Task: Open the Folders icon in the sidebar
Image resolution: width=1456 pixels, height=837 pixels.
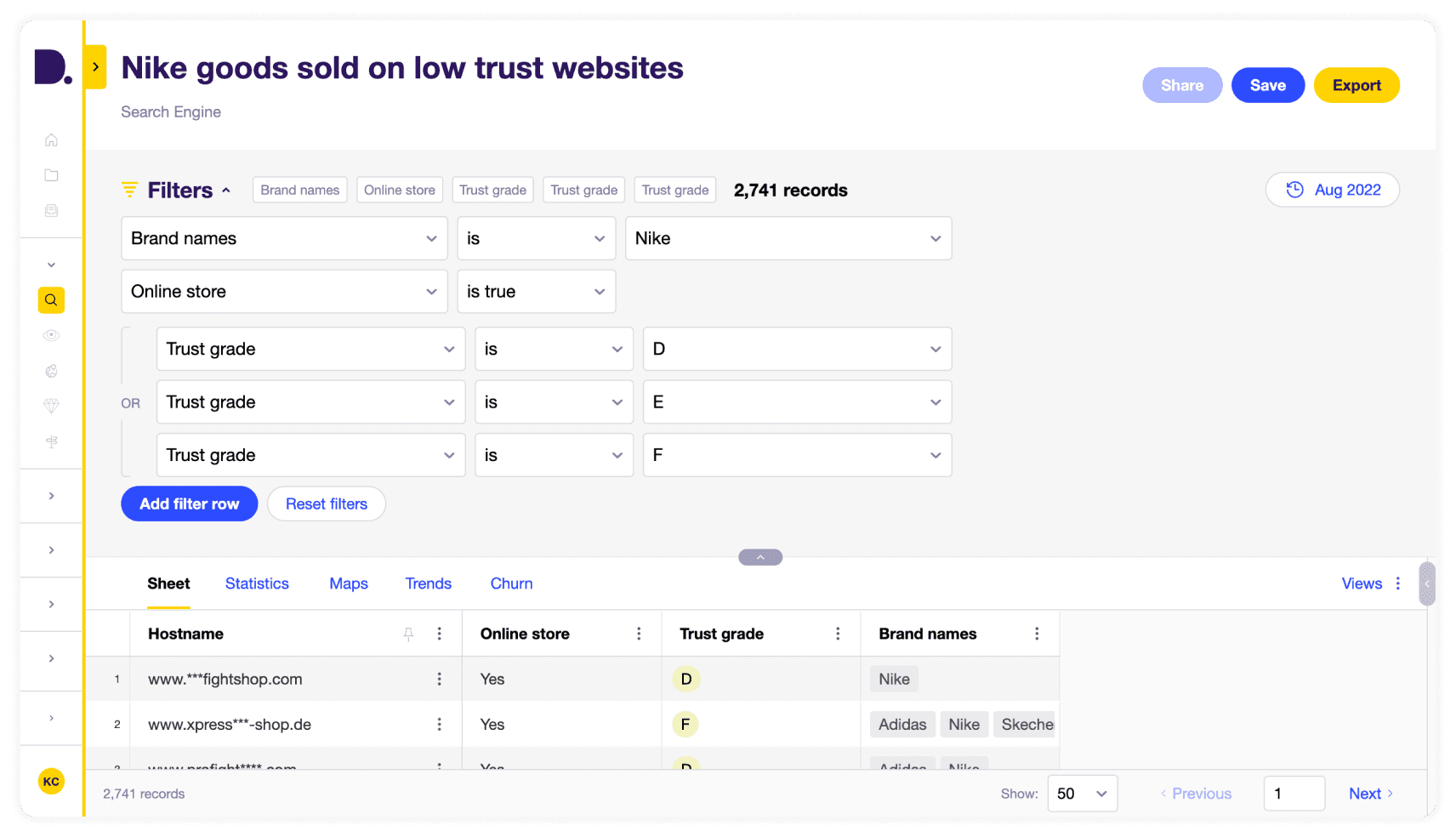Action: [51, 174]
